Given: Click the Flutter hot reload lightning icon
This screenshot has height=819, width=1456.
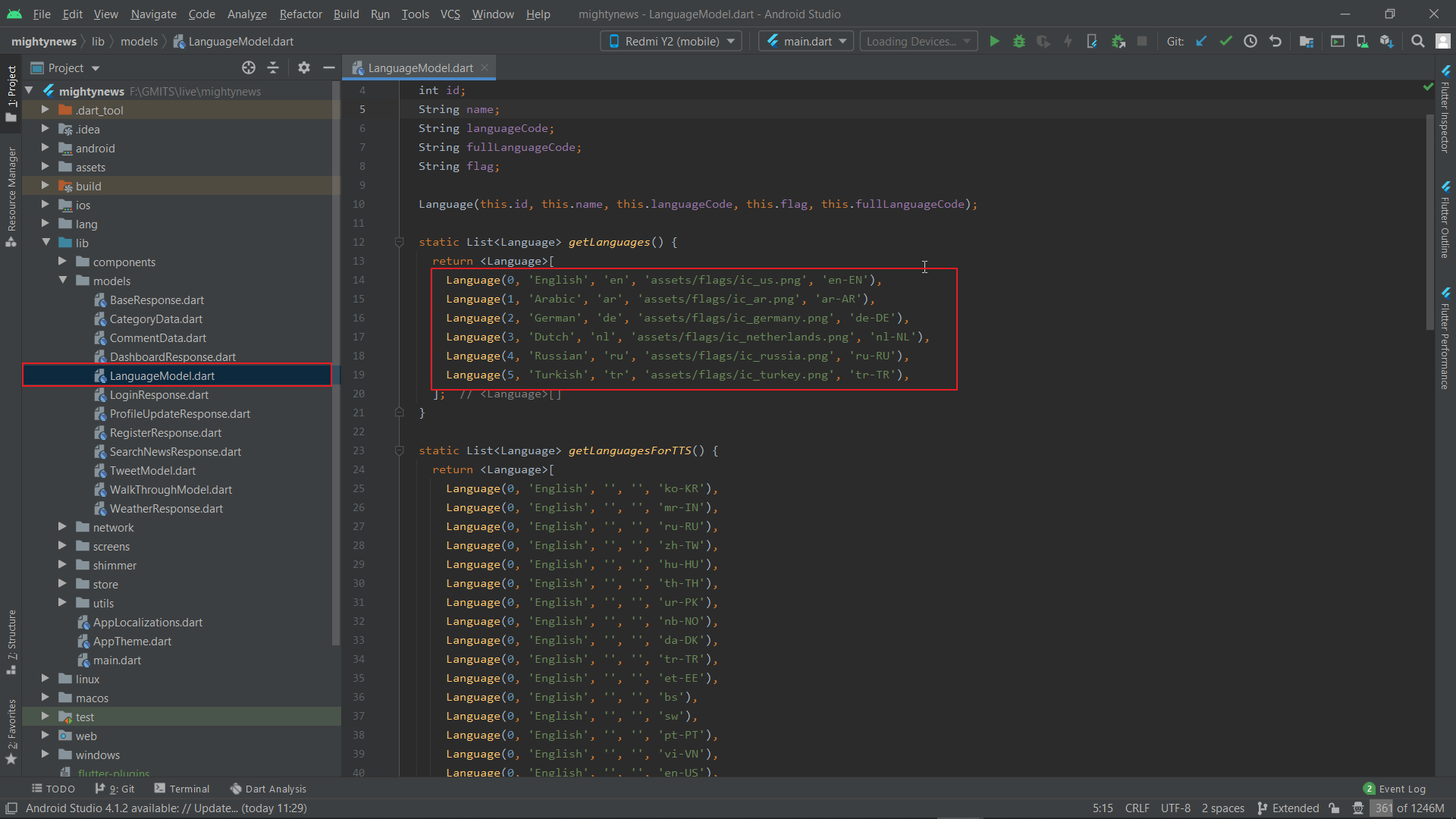Looking at the screenshot, I should (x=1068, y=42).
